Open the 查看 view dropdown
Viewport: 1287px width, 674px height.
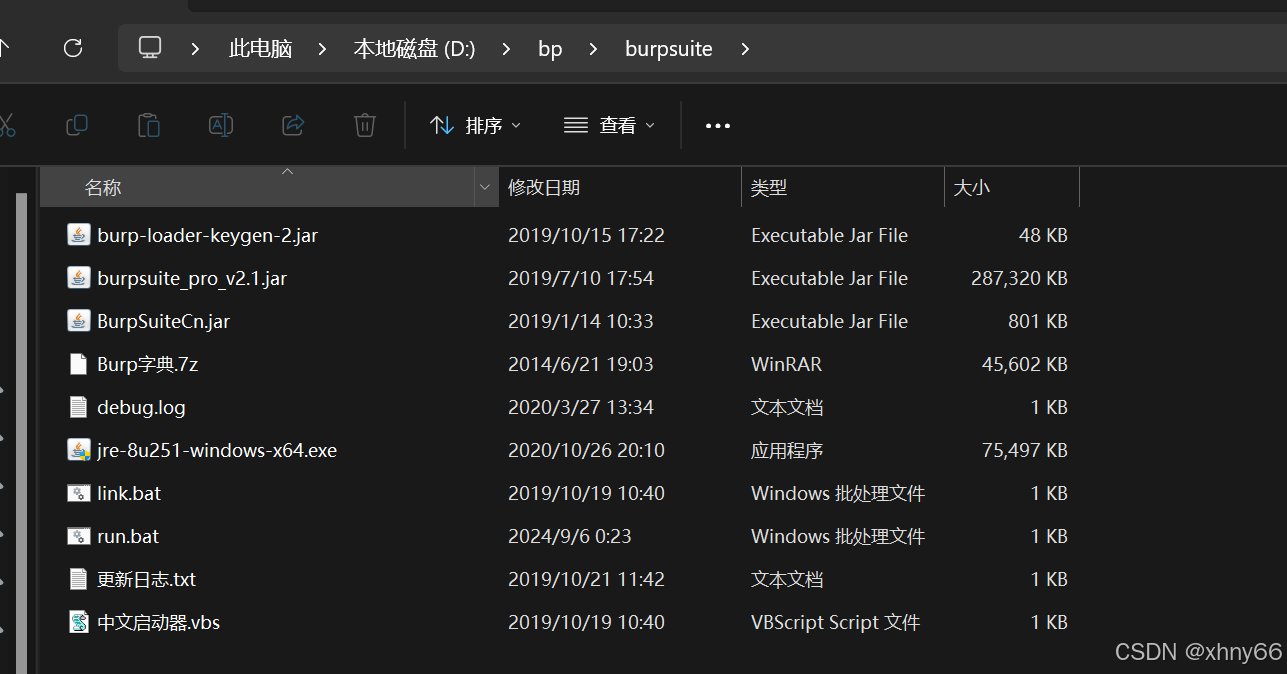(608, 125)
